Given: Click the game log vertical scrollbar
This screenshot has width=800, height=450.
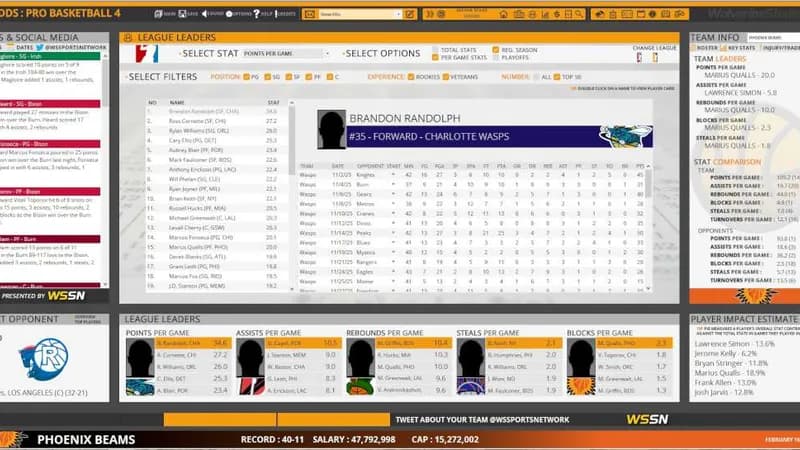Looking at the screenshot, I should point(648,227).
